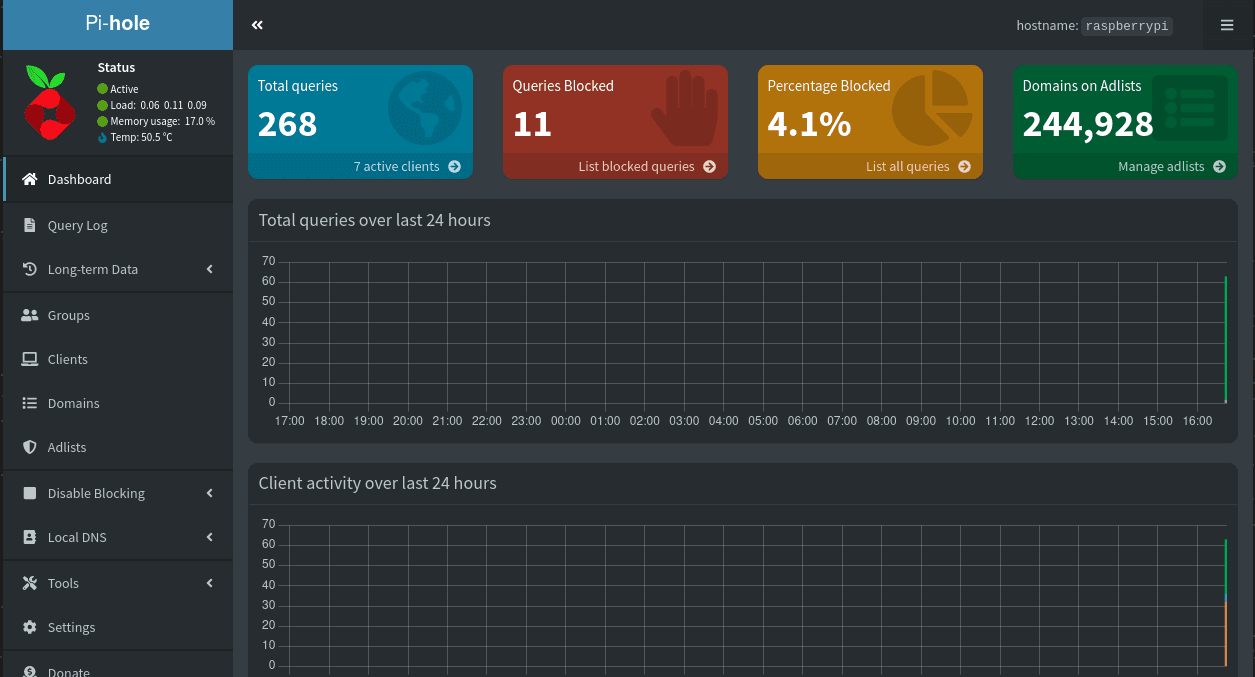Click the Clients laptop icon
This screenshot has height=677, width=1255.
coord(30,359)
